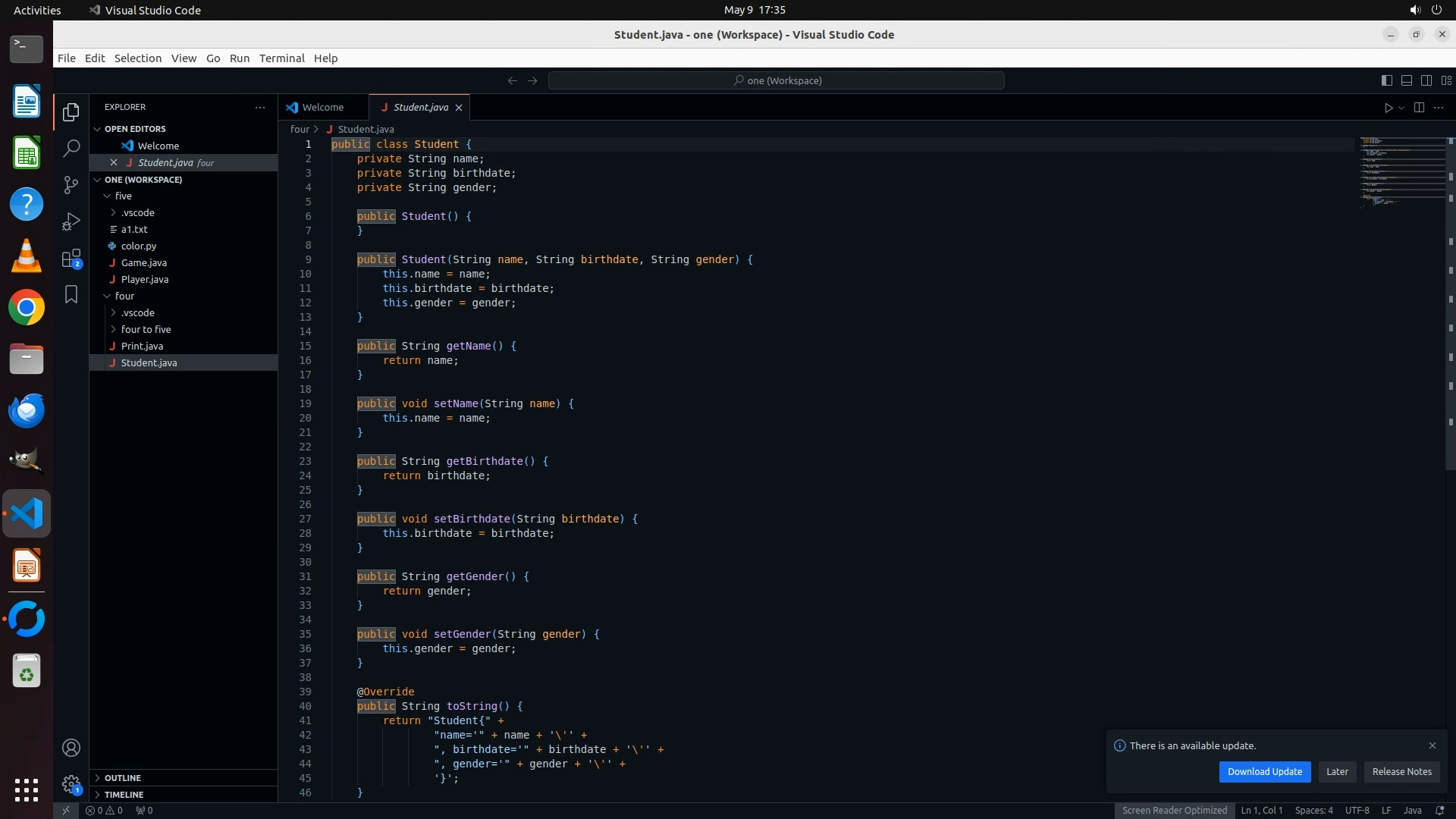
Task: Open the Manage gear settings icon
Action: 71,783
